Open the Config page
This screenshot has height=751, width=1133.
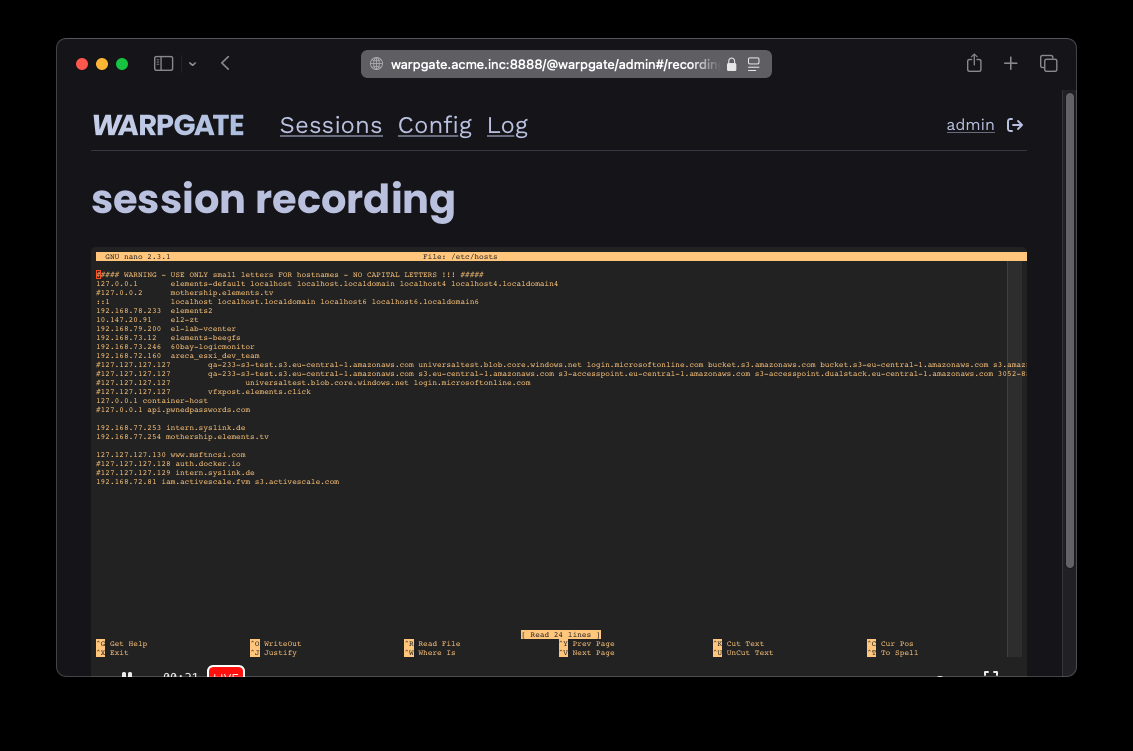tap(435, 126)
